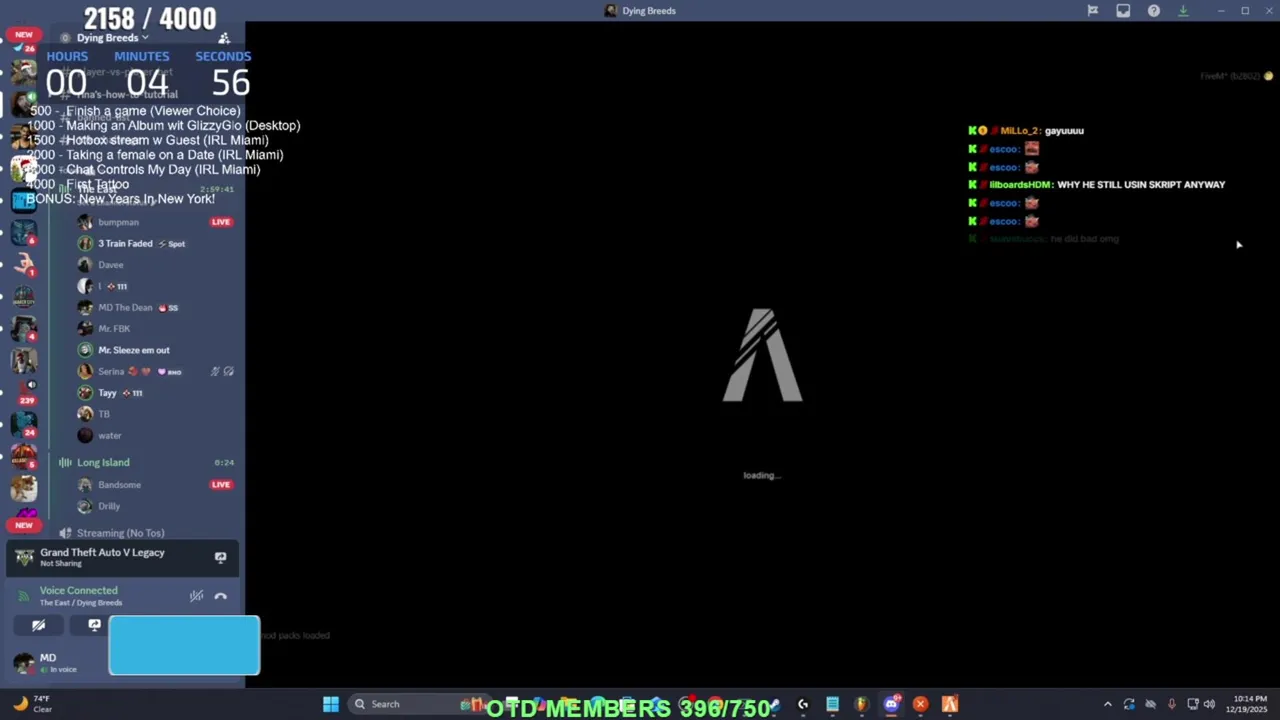Image resolution: width=1280 pixels, height=720 pixels.
Task: Click the red circle X taskbar app
Action: coord(920,704)
